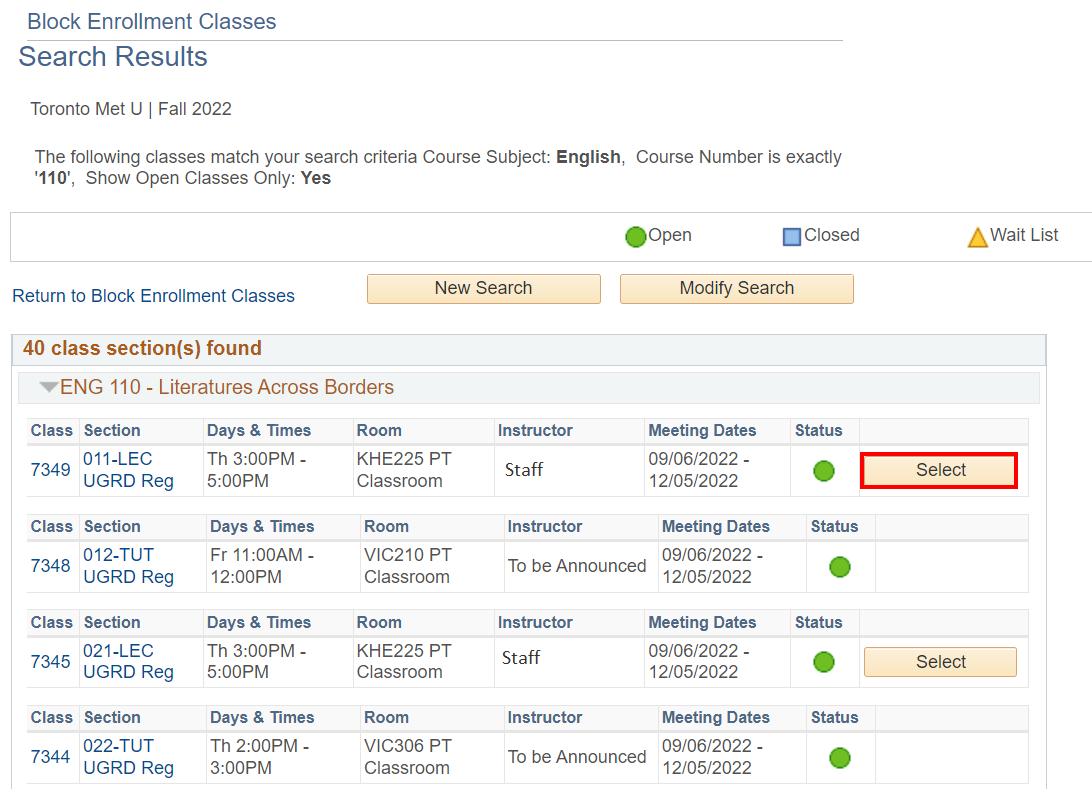Open the 011-LEC UGRD Reg section link
The image size is (1092, 789).
pyautogui.click(x=128, y=470)
